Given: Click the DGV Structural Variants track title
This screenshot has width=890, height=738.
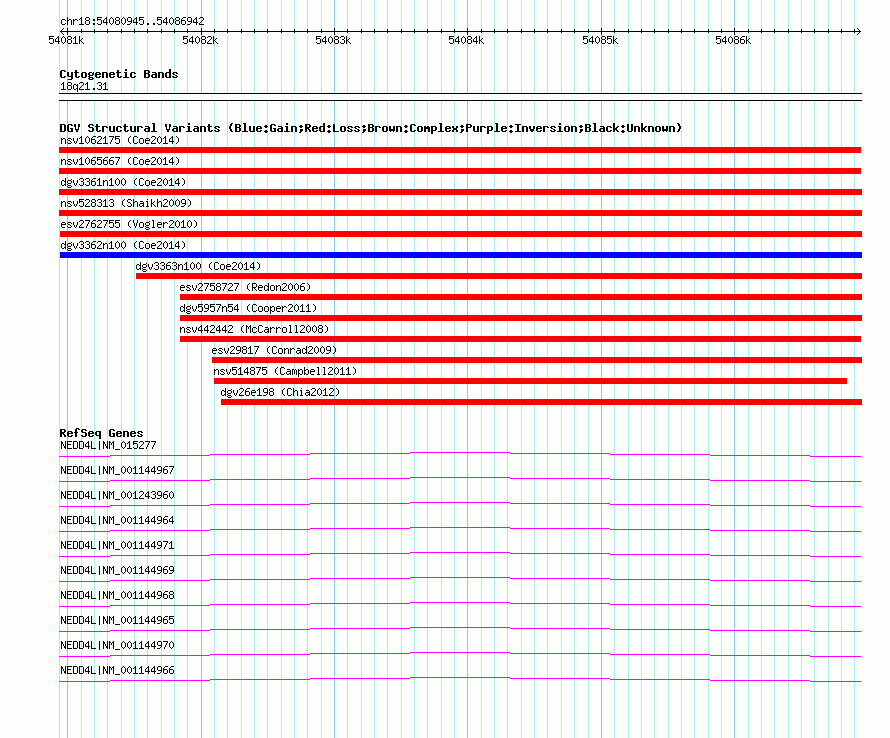Looking at the screenshot, I should [x=371, y=128].
